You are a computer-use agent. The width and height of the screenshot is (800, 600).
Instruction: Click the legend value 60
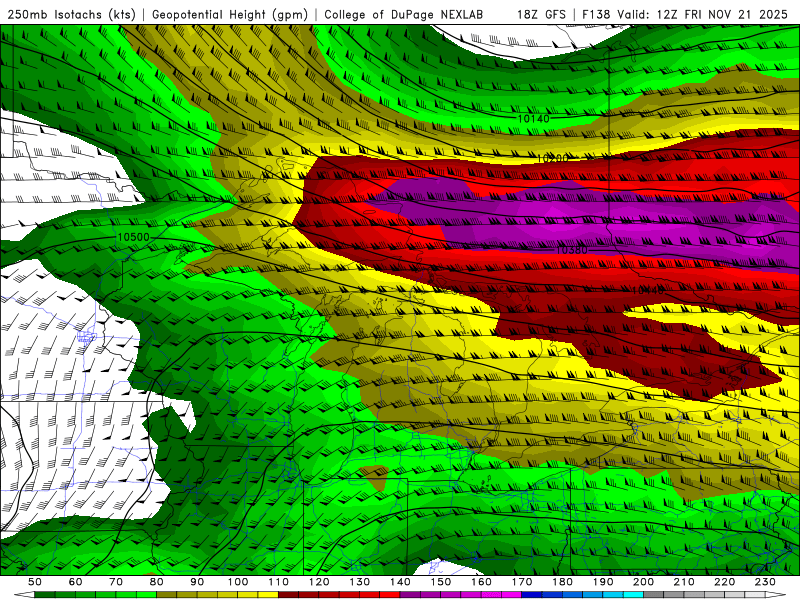(x=76, y=582)
